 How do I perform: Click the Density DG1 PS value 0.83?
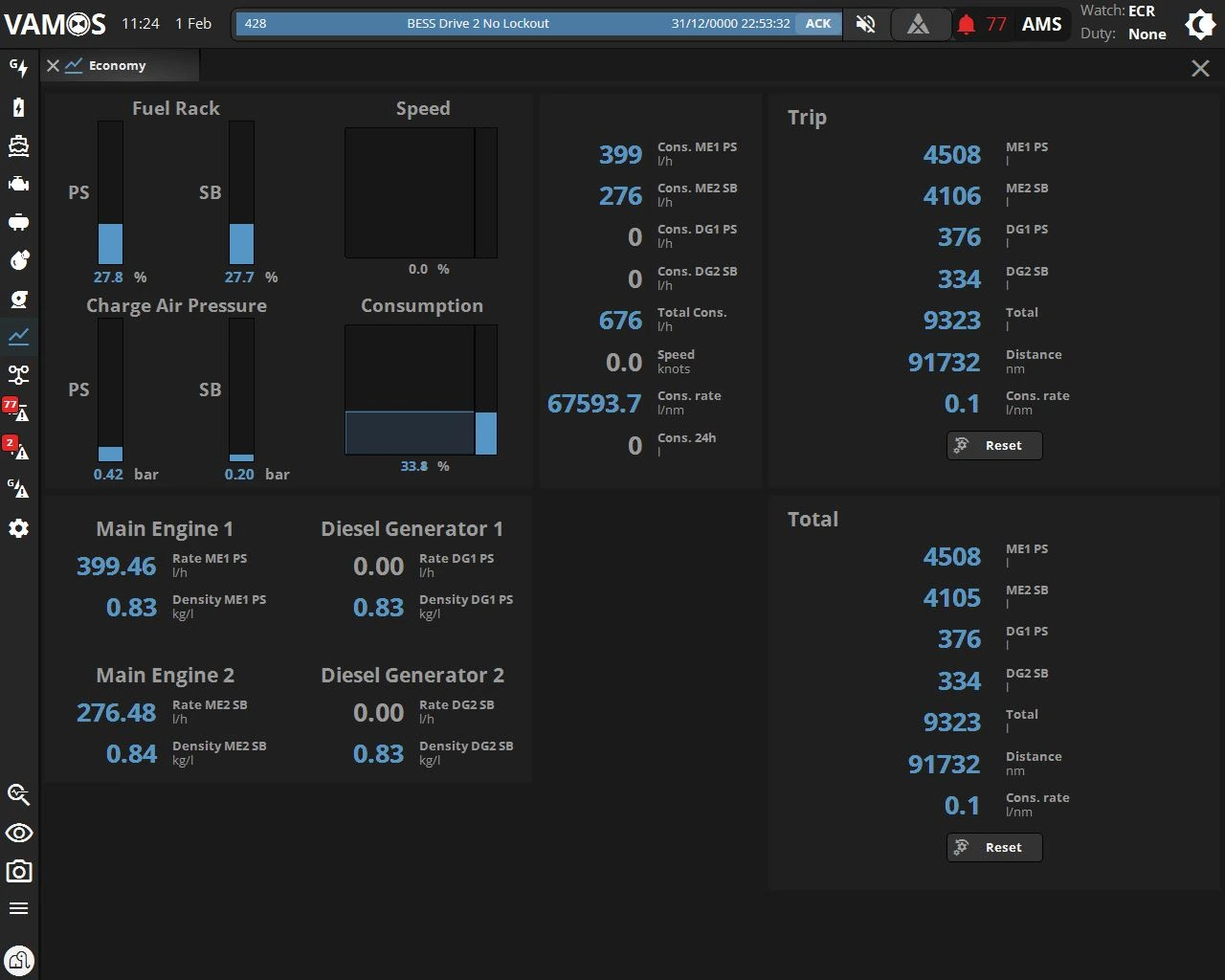[x=378, y=607]
